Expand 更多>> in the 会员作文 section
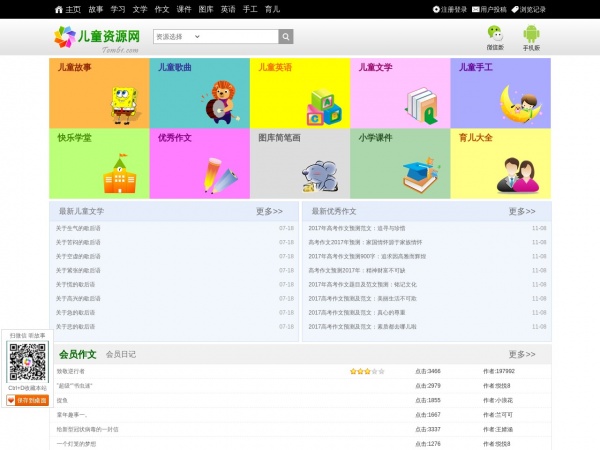Screen dimensions: 600x450 [x=522, y=355]
